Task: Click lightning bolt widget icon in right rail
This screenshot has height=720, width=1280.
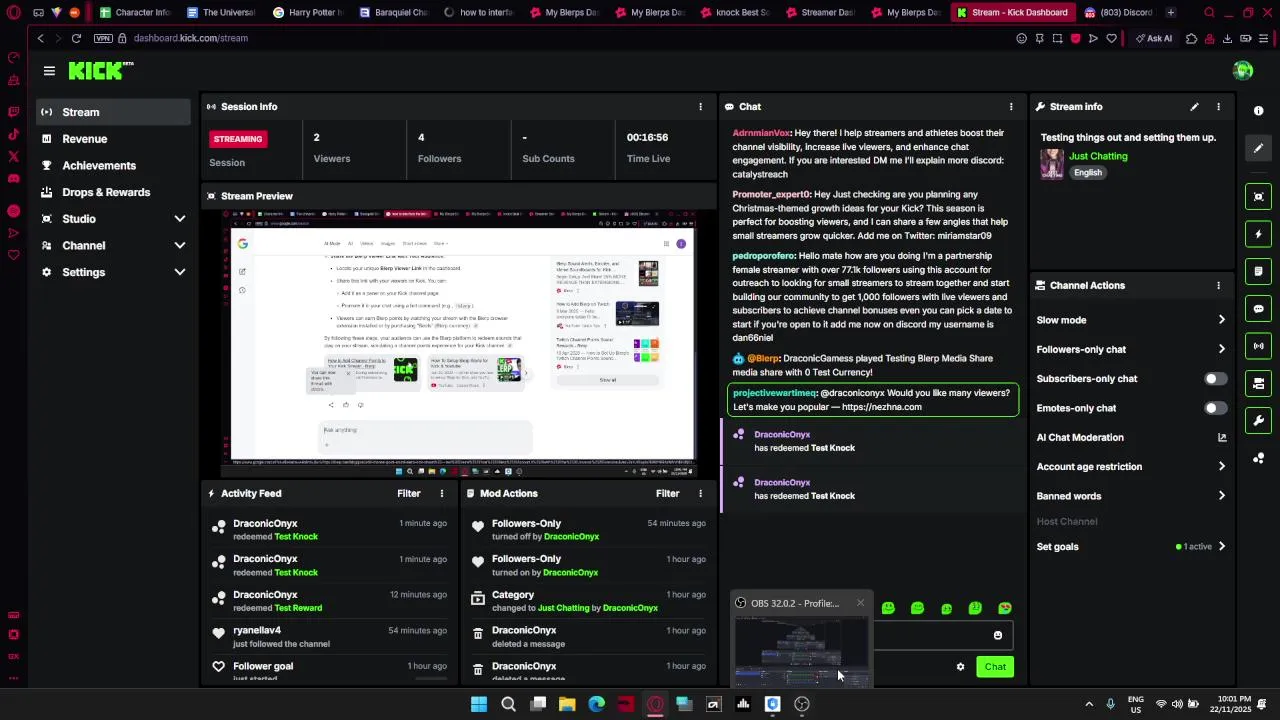Action: coord(1259,234)
